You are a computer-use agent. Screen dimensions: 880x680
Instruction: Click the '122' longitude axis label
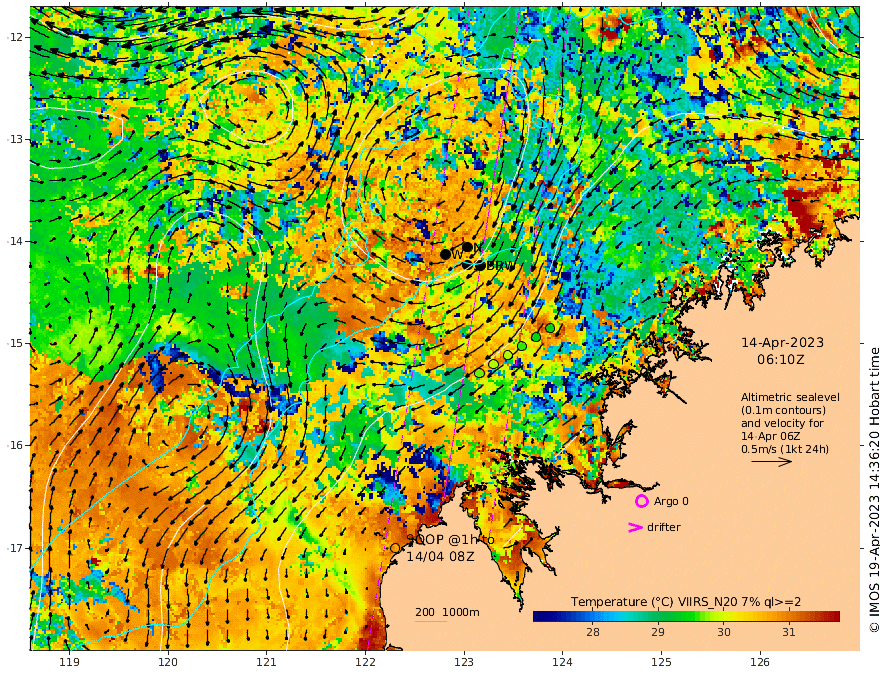coord(365,662)
